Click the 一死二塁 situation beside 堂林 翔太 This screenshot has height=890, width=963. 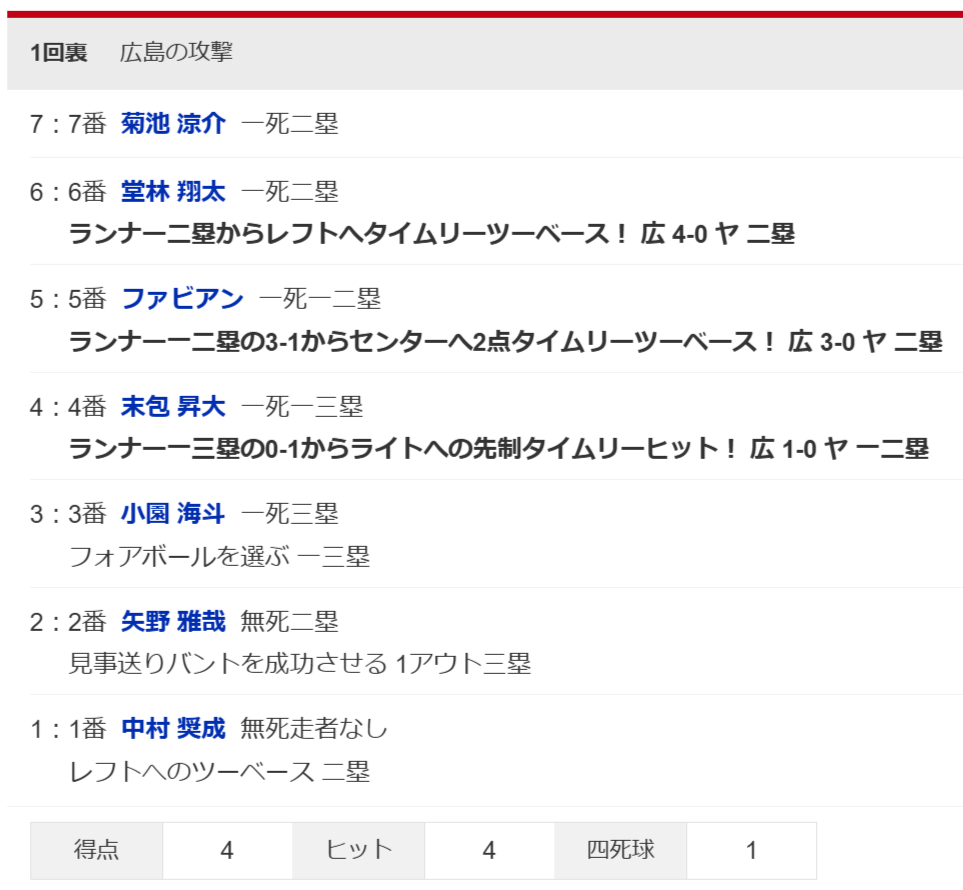point(289,192)
